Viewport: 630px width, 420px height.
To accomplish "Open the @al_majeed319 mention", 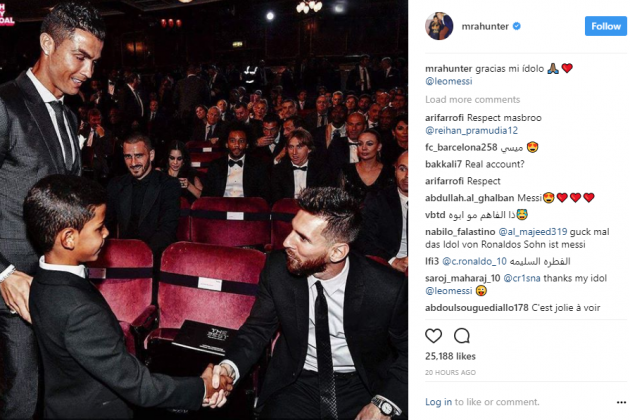I will tap(533, 232).
